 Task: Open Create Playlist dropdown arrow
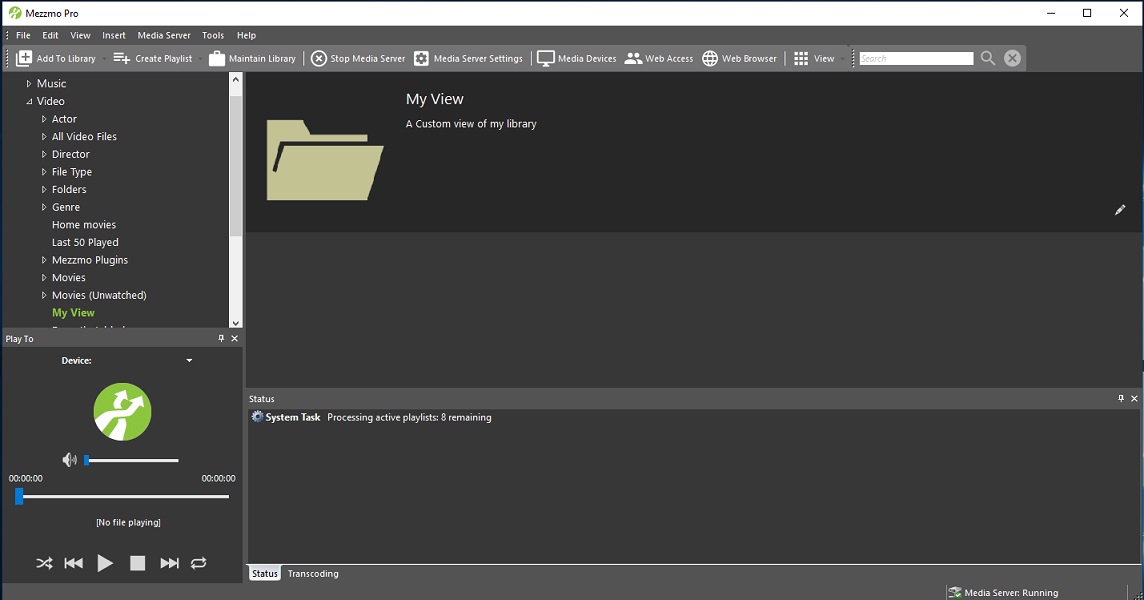tap(201, 58)
